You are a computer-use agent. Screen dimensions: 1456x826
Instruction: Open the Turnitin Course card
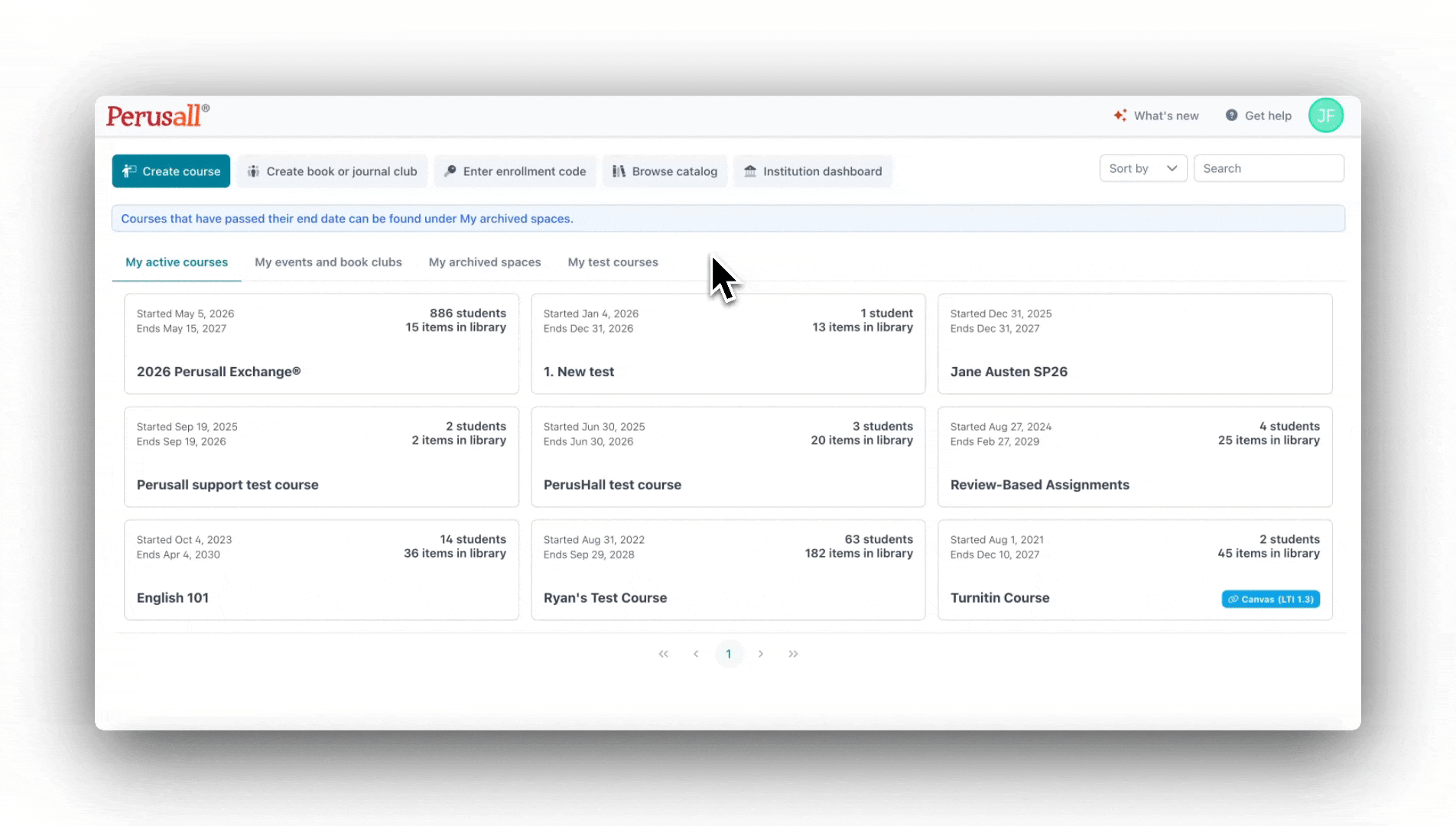tap(1135, 571)
